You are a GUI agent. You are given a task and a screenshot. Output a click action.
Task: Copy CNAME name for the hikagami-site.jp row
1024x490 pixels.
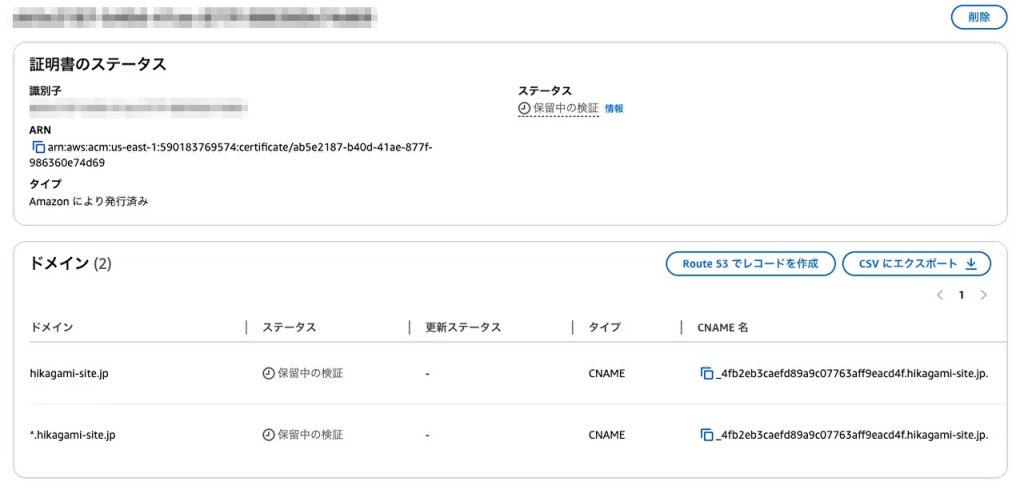(x=707, y=373)
